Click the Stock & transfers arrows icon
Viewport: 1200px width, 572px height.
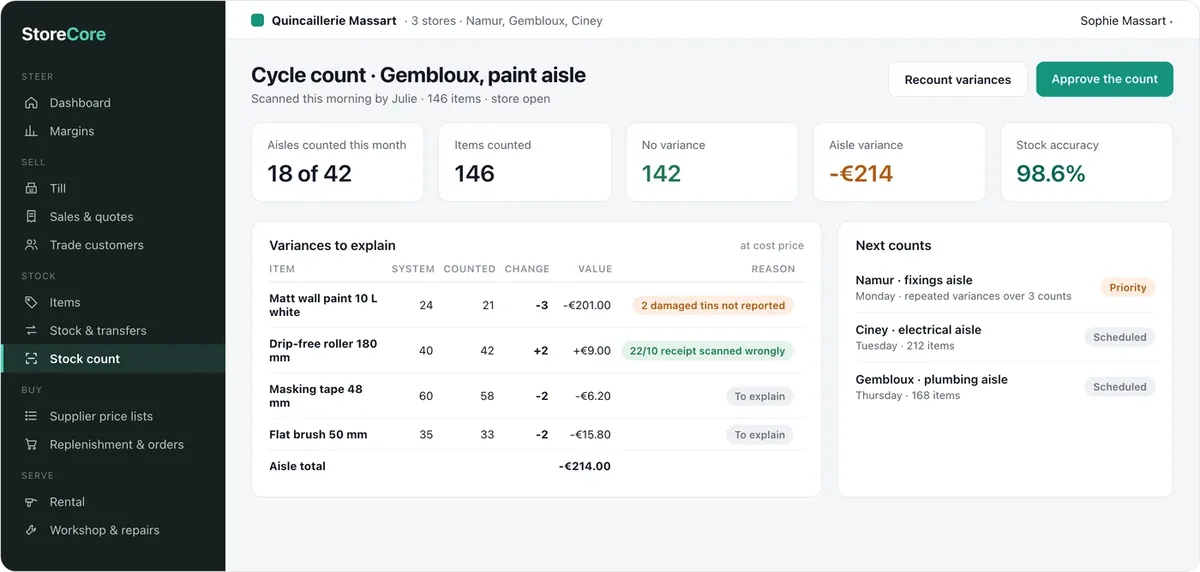tap(31, 330)
